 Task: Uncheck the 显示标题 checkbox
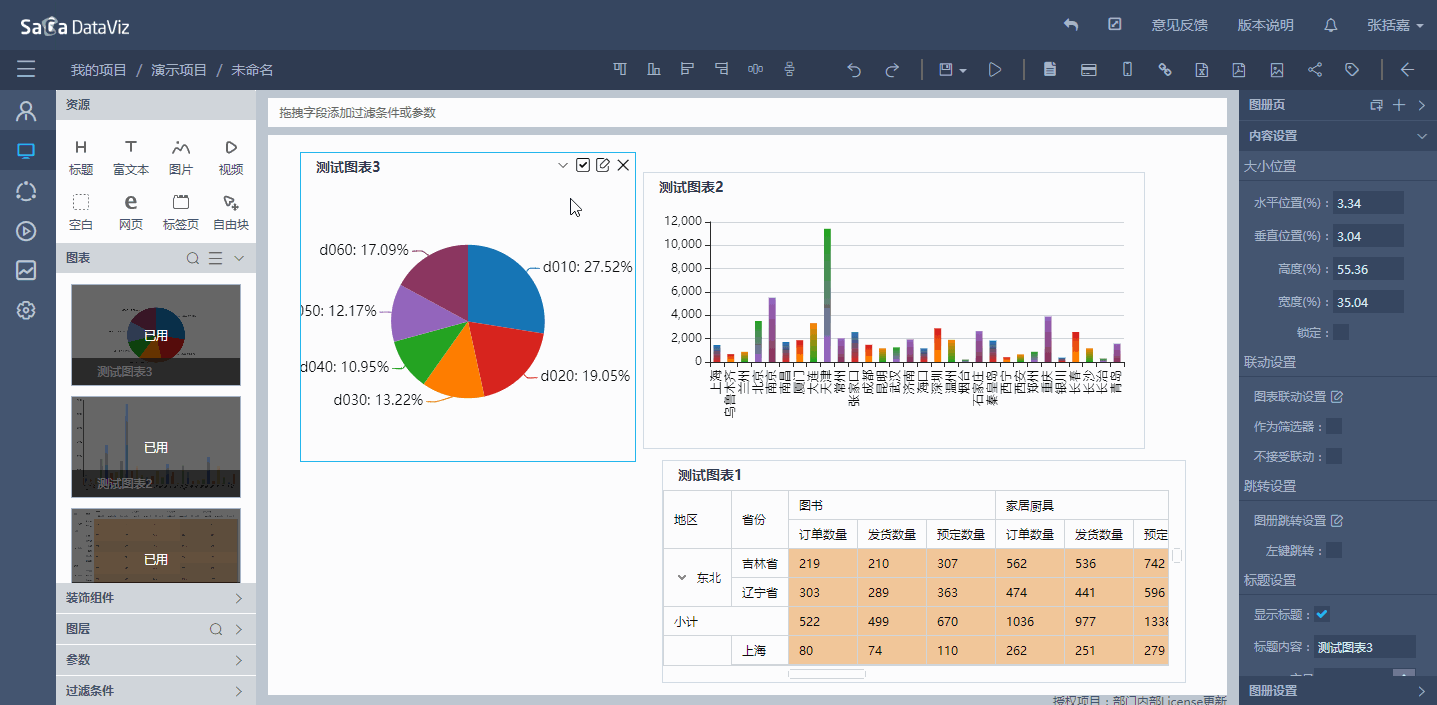1322,614
